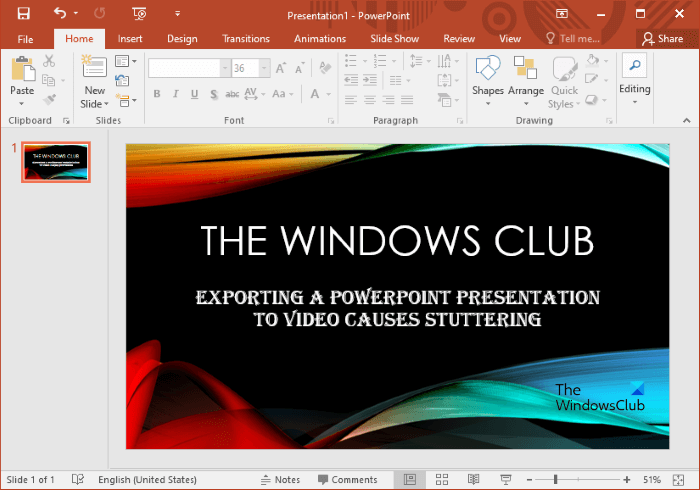
Task: Open the Transitions tab
Action: click(x=246, y=39)
